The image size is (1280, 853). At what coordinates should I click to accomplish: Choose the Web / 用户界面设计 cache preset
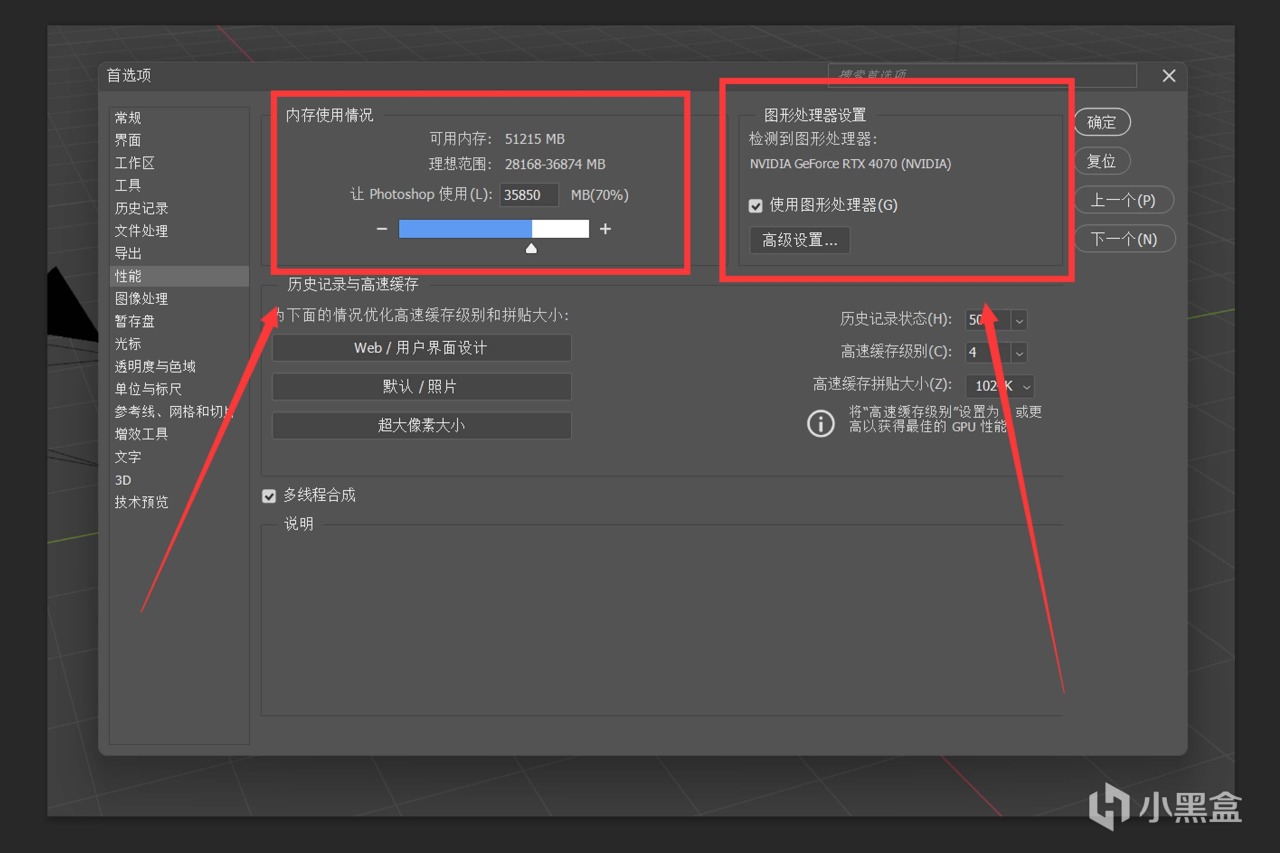tap(421, 348)
